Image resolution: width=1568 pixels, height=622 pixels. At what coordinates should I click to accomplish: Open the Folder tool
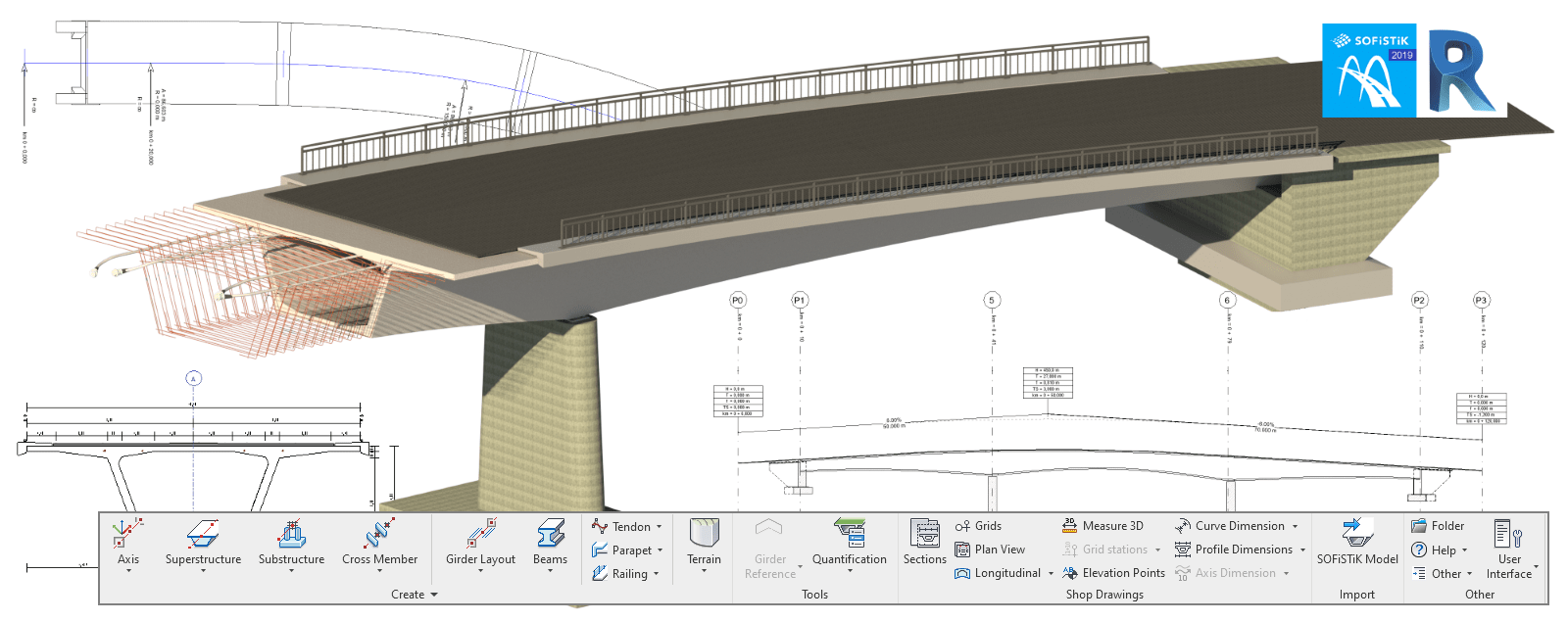pos(1438,526)
